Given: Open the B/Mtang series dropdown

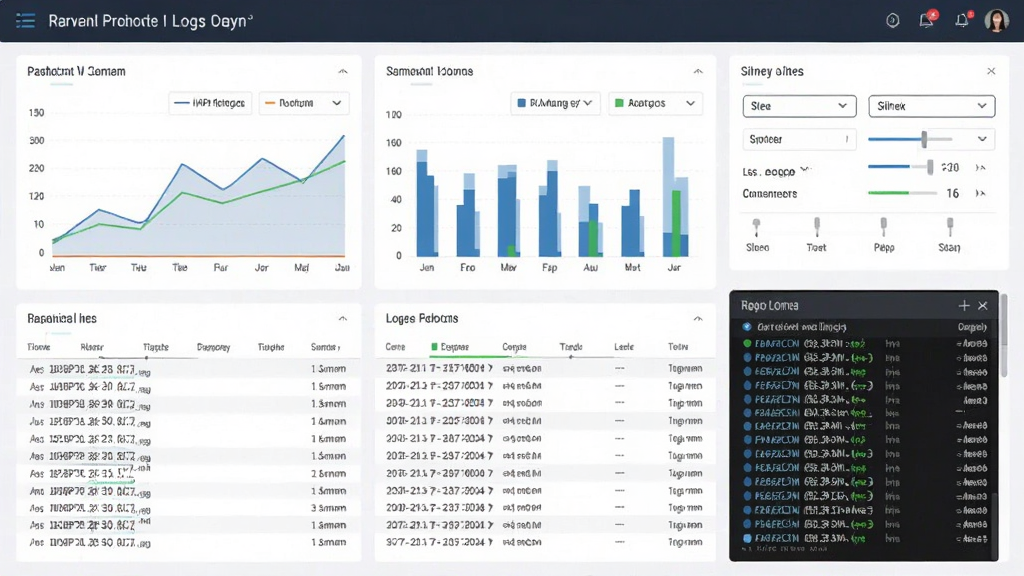Looking at the screenshot, I should (555, 103).
